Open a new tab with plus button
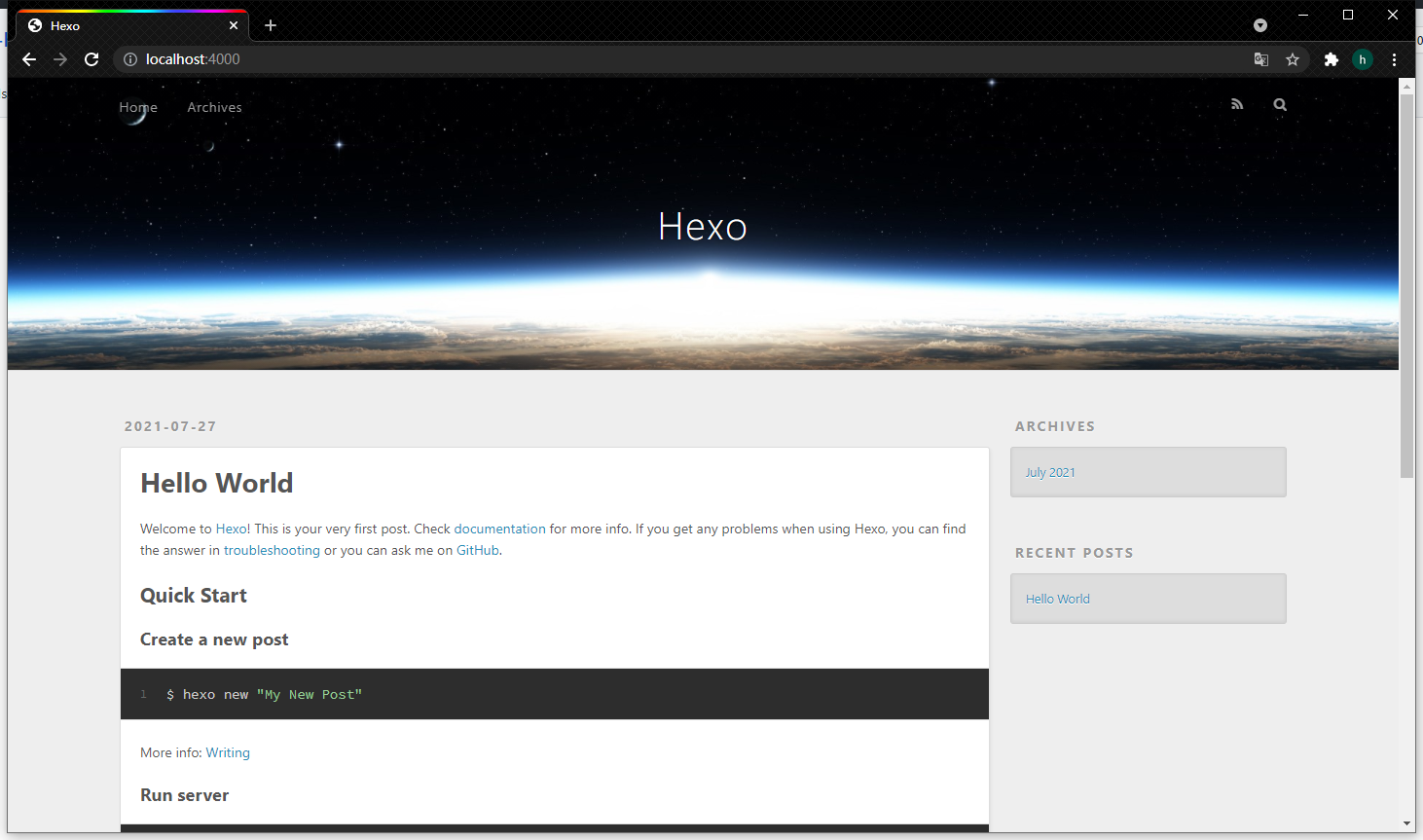This screenshot has width=1423, height=840. point(271,25)
